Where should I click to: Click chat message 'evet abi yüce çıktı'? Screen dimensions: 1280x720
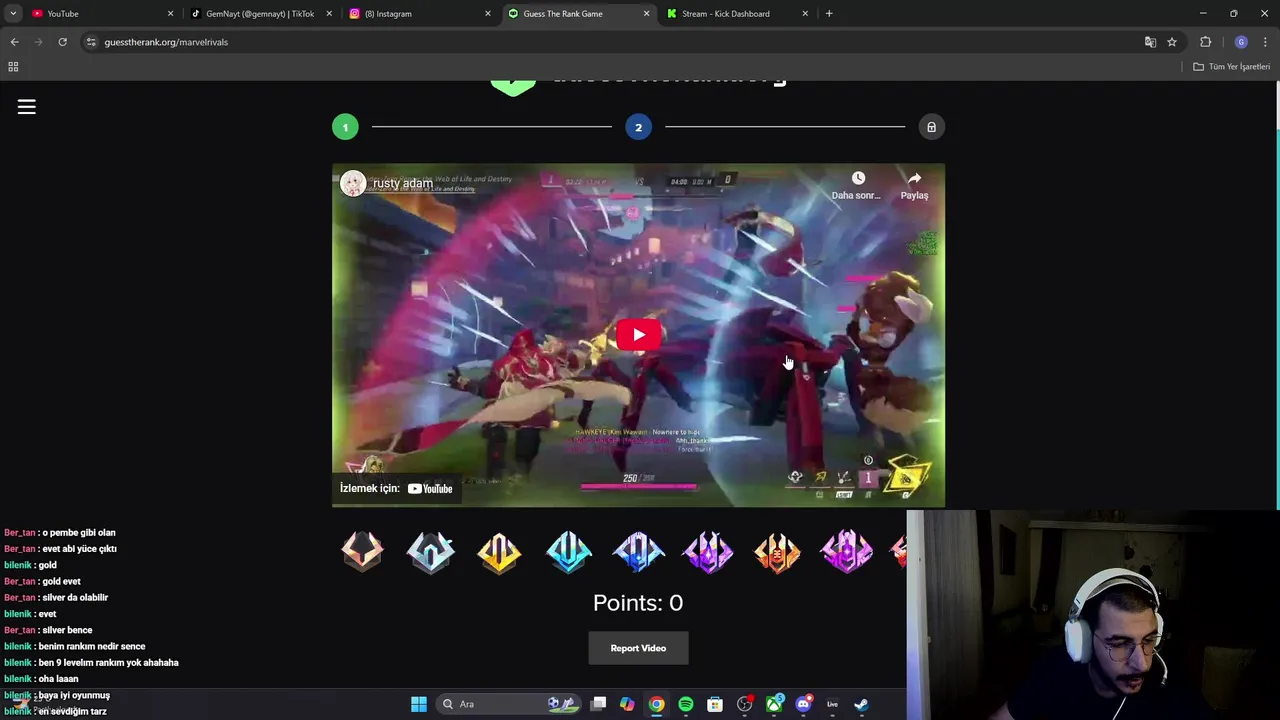[79, 549]
